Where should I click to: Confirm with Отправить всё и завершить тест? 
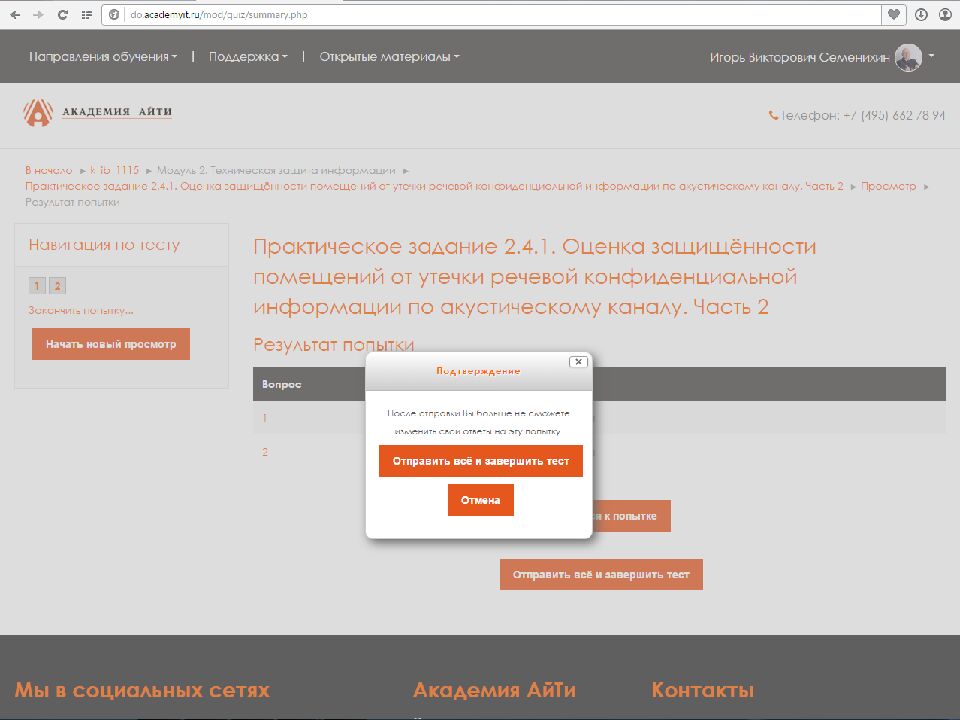coord(480,461)
